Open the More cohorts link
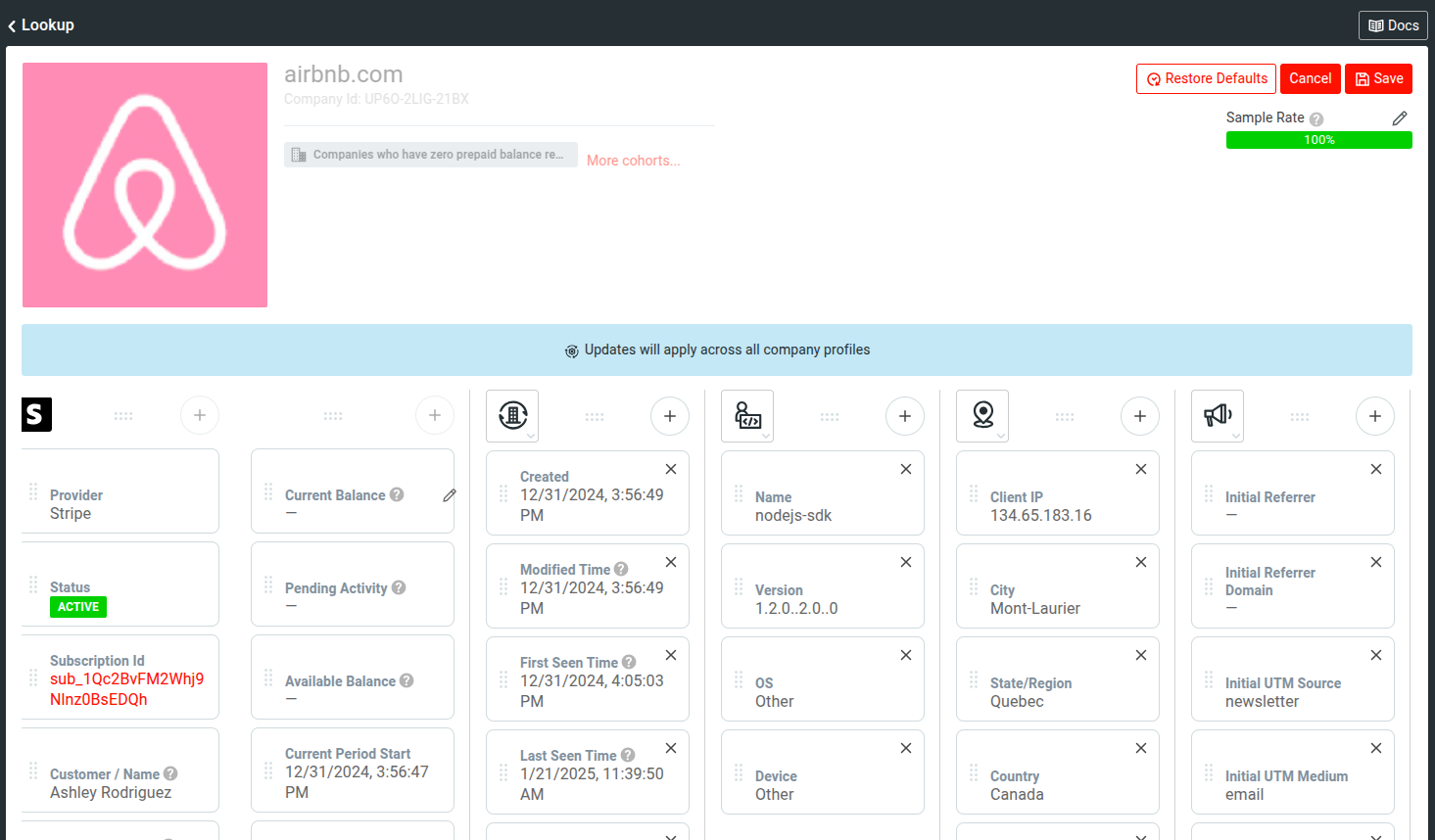 pos(632,160)
